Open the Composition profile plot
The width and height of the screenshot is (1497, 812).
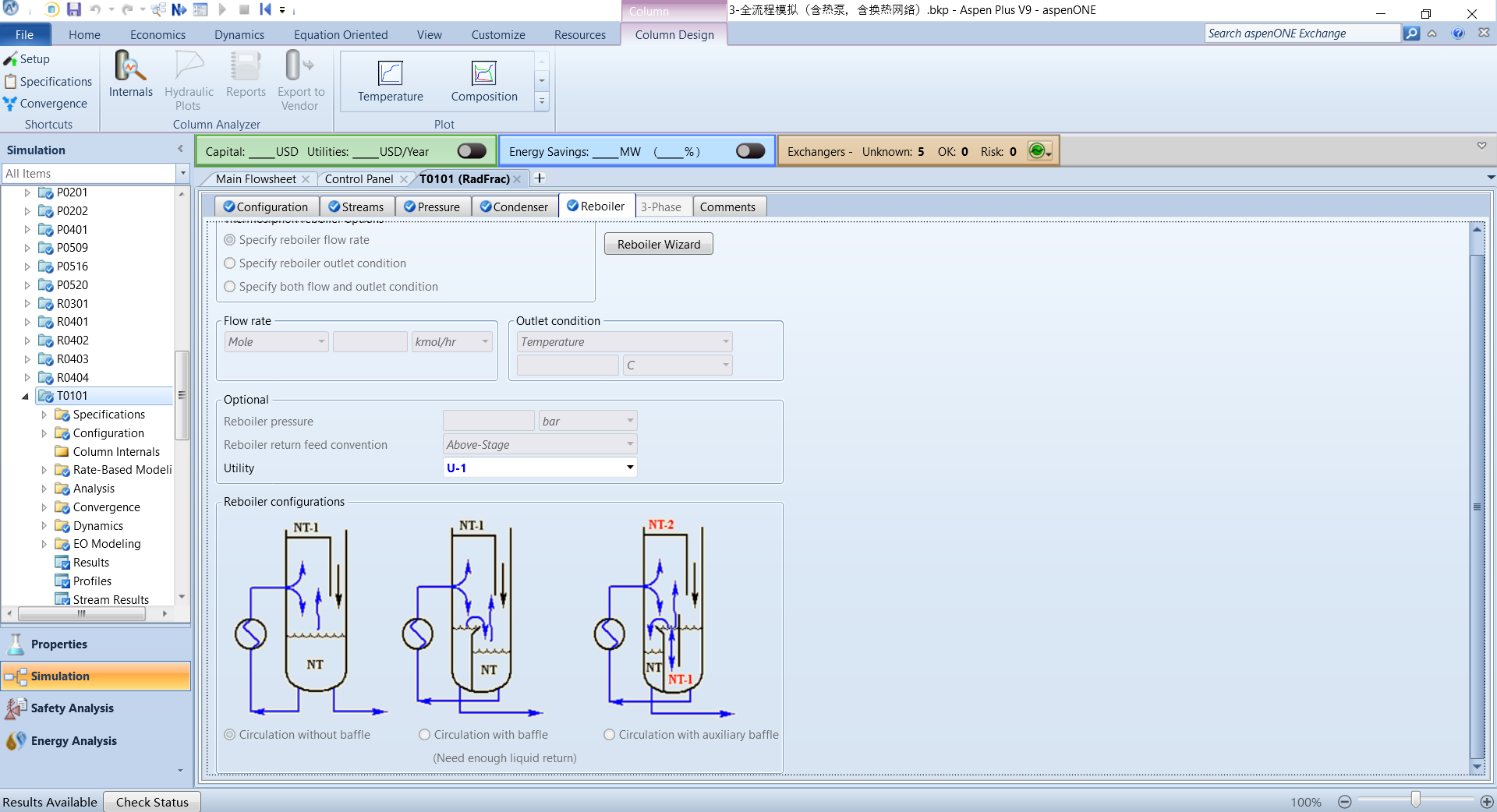tap(484, 81)
